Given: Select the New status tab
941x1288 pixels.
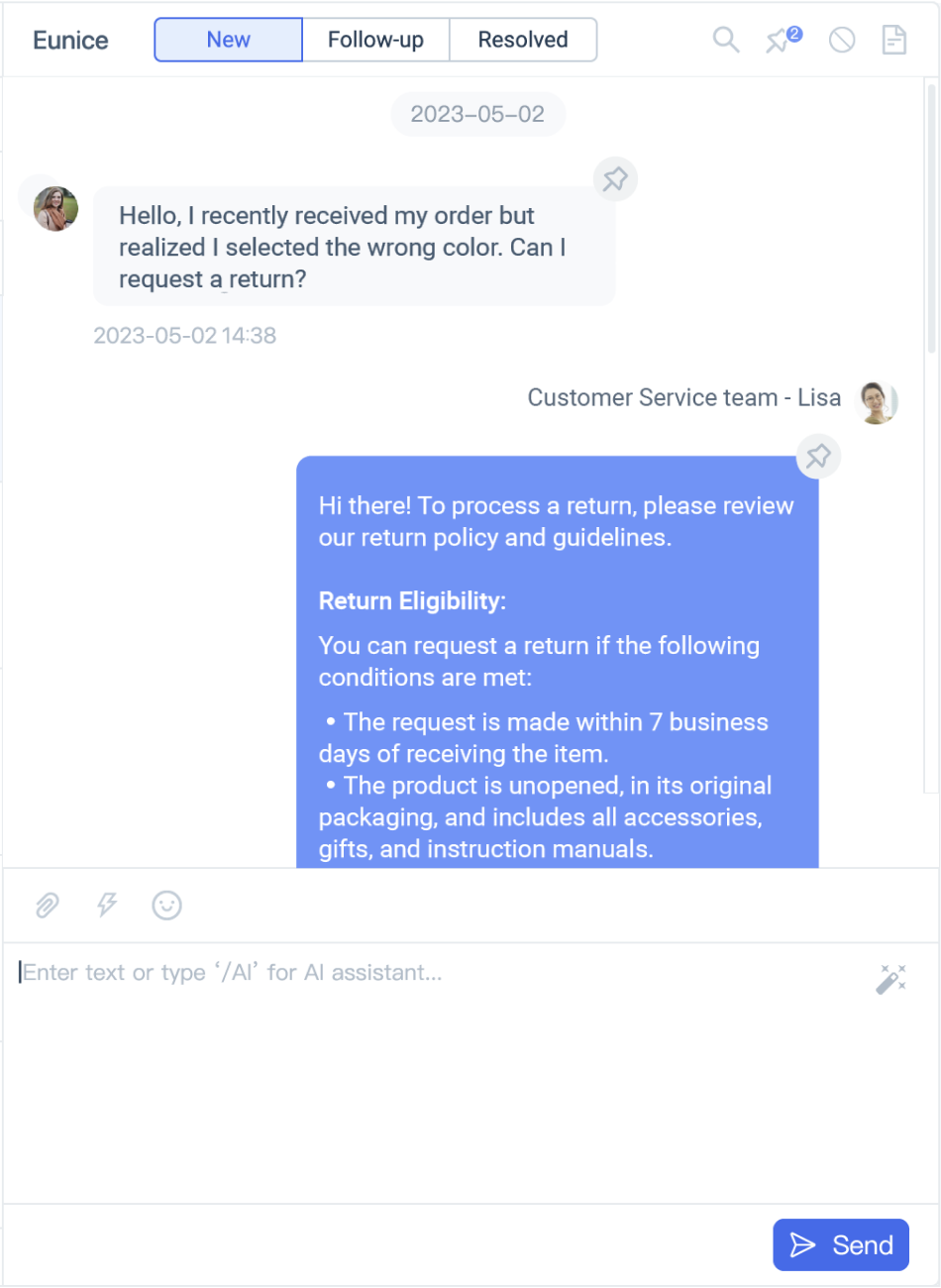Looking at the screenshot, I should point(229,40).
